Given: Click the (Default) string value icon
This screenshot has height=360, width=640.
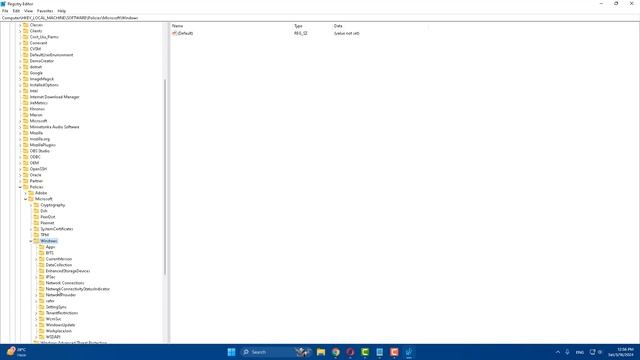Looking at the screenshot, I should coord(174,33).
